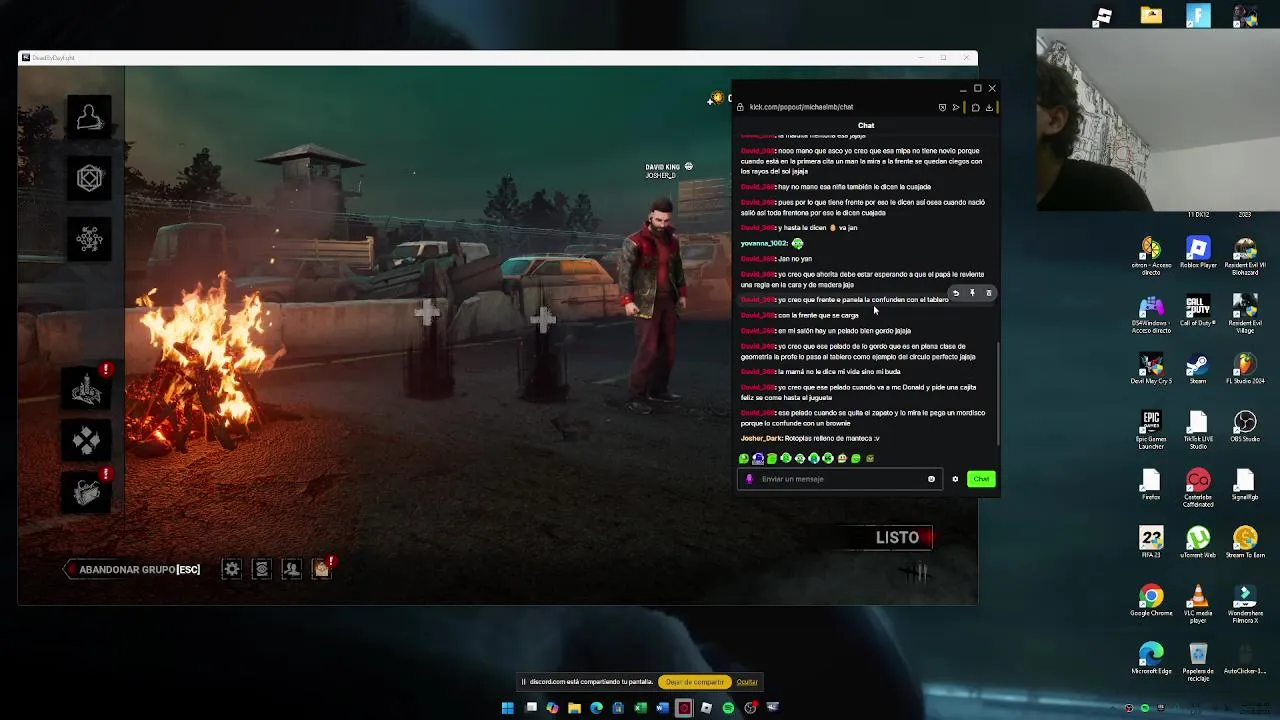Open the four-diamond icon in game sidebar

coord(87,440)
